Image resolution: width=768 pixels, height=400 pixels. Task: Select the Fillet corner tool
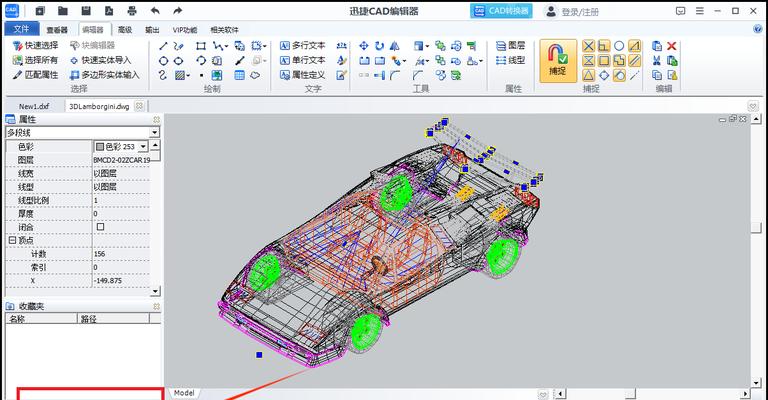395,75
